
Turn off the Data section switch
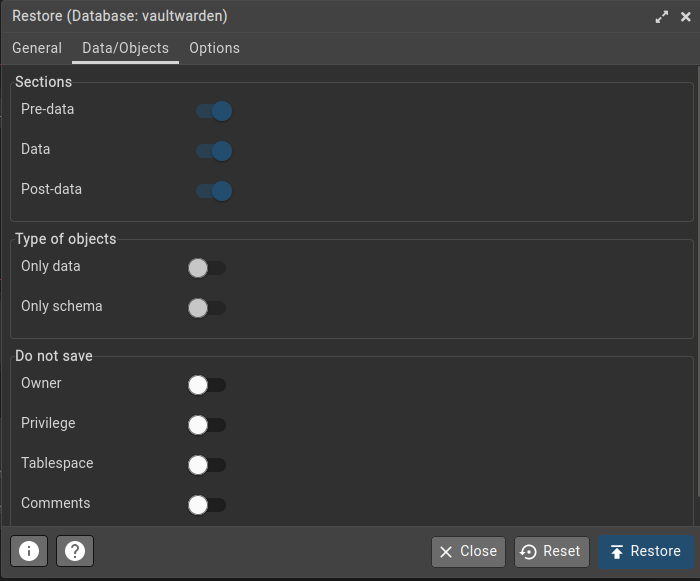214,151
